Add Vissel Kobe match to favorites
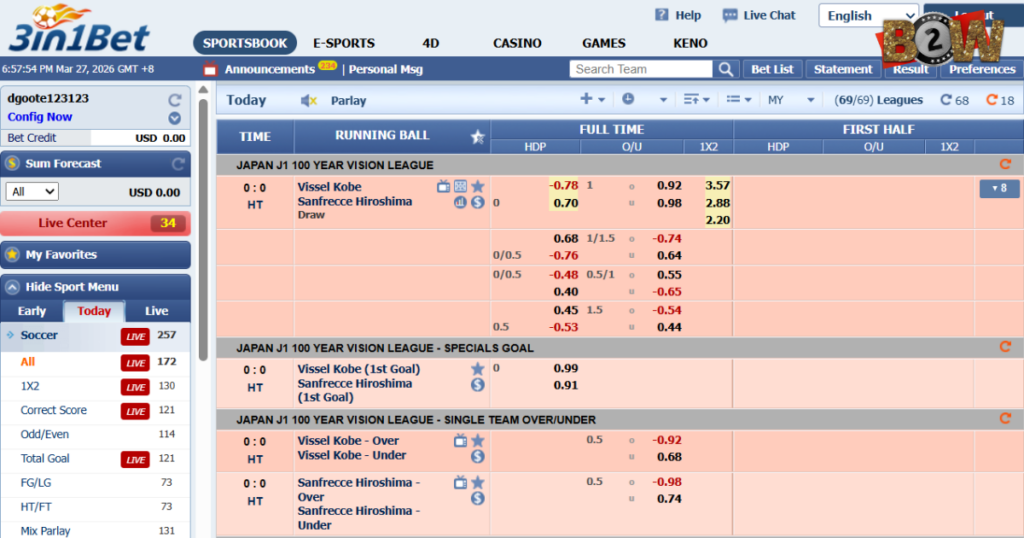The height and width of the screenshot is (538, 1024). coord(478,187)
